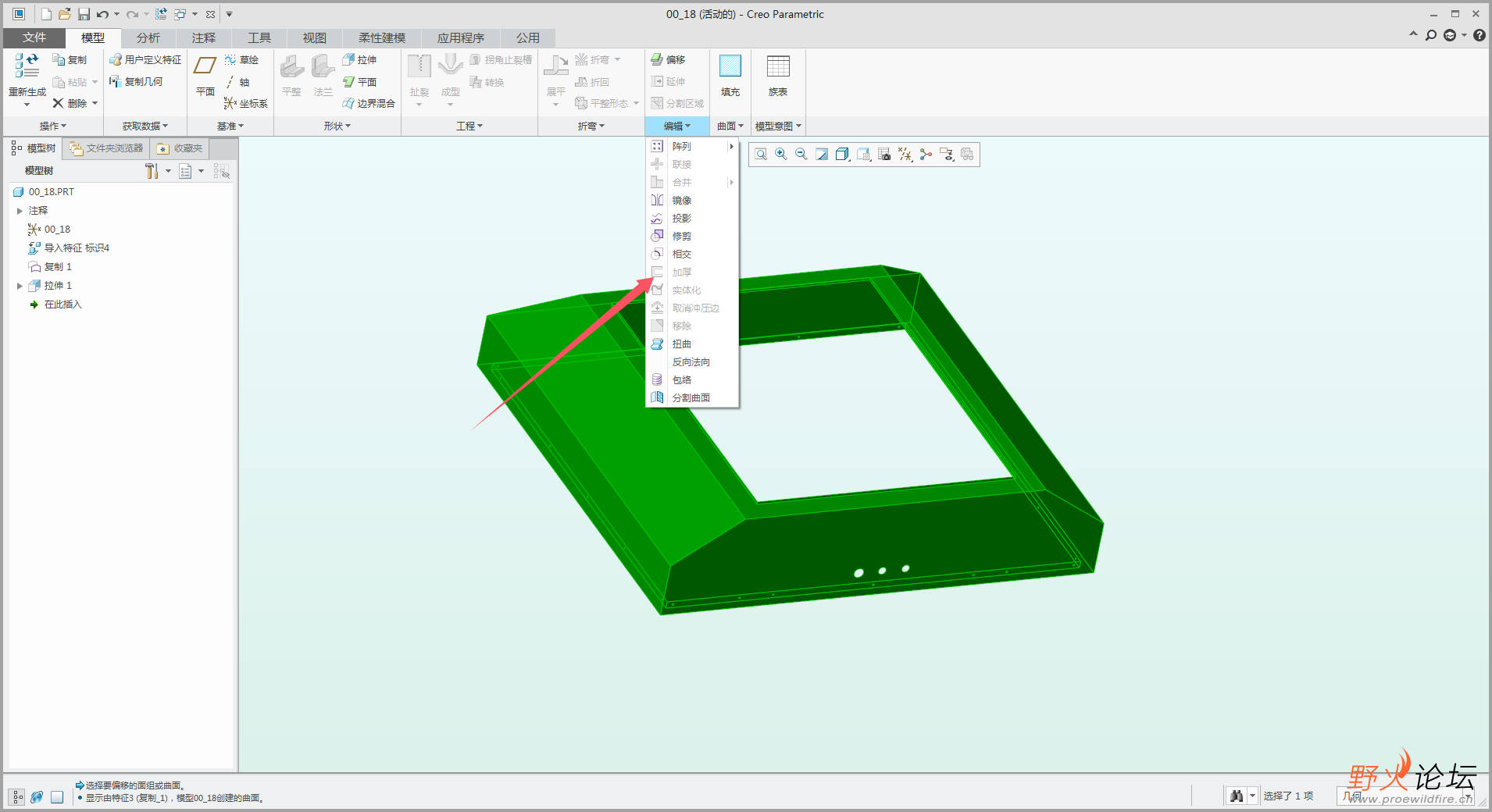Switch to the 文件夹浏览器 tab
1492x812 pixels.
pos(106,148)
